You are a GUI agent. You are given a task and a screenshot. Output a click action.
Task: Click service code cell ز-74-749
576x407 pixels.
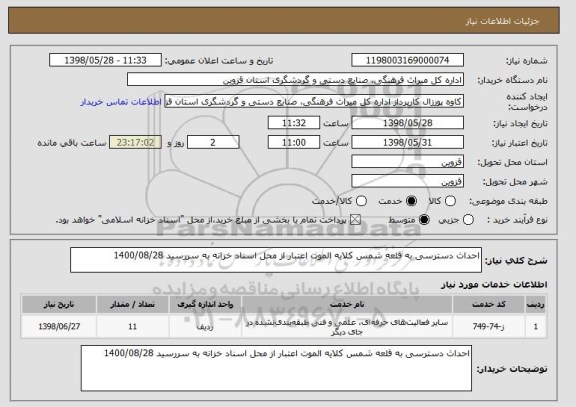pyautogui.click(x=488, y=327)
